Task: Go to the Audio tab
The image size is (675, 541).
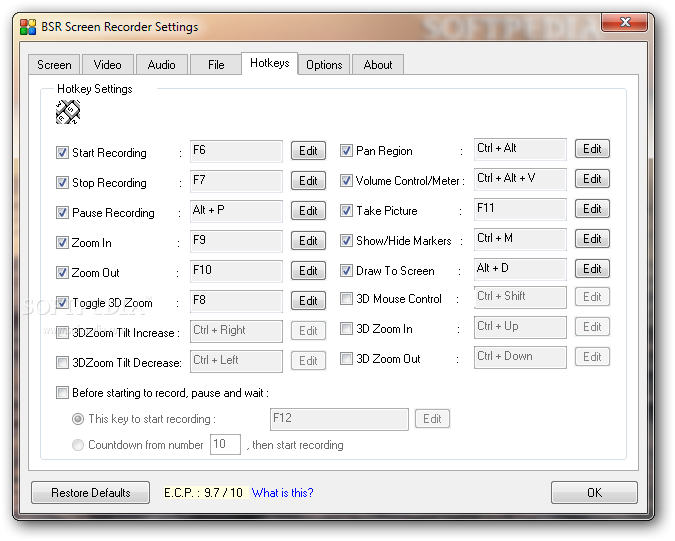Action: (x=161, y=65)
